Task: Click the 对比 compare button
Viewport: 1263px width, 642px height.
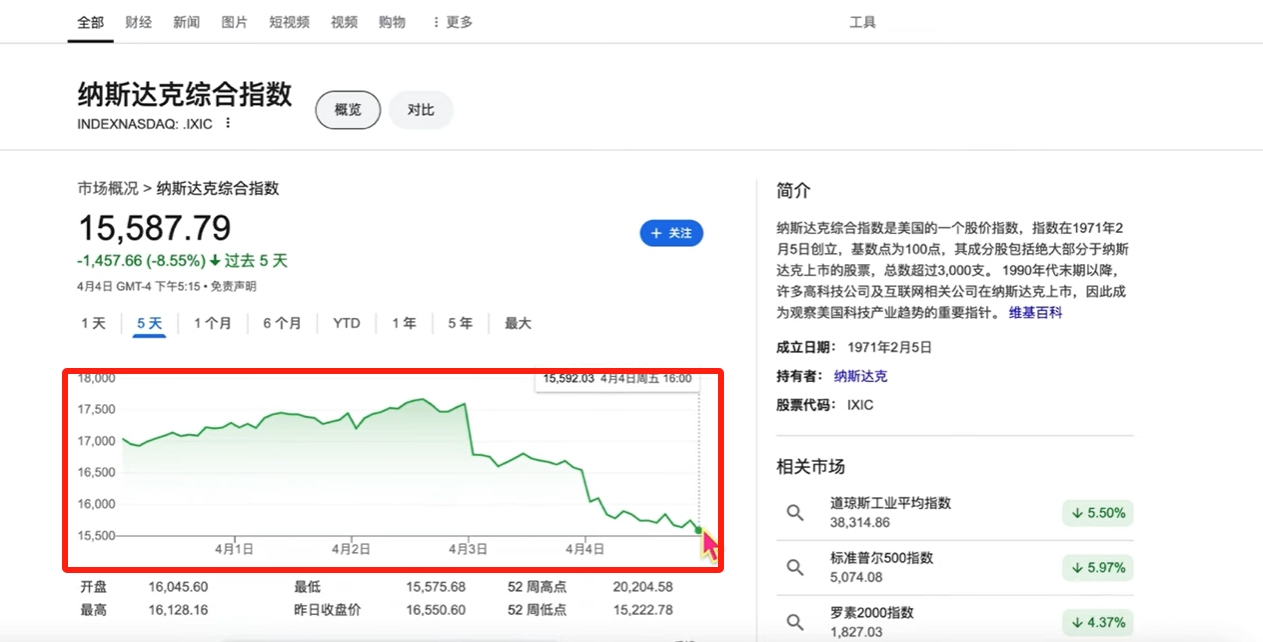Action: (421, 110)
